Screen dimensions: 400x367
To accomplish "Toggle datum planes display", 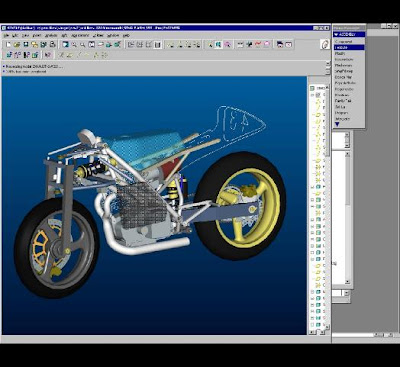I will point(171,44).
